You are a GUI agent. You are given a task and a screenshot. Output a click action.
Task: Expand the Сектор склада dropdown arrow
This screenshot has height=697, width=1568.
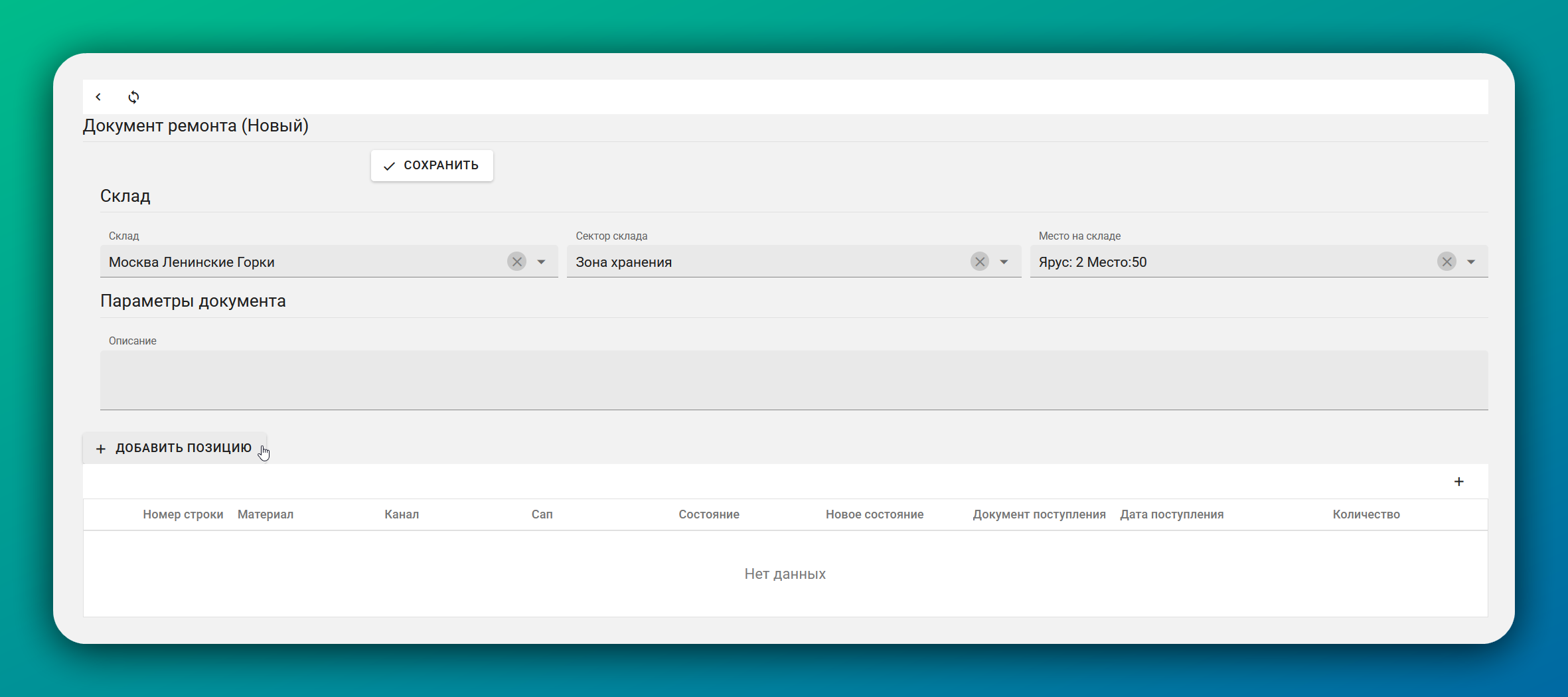pos(1004,262)
